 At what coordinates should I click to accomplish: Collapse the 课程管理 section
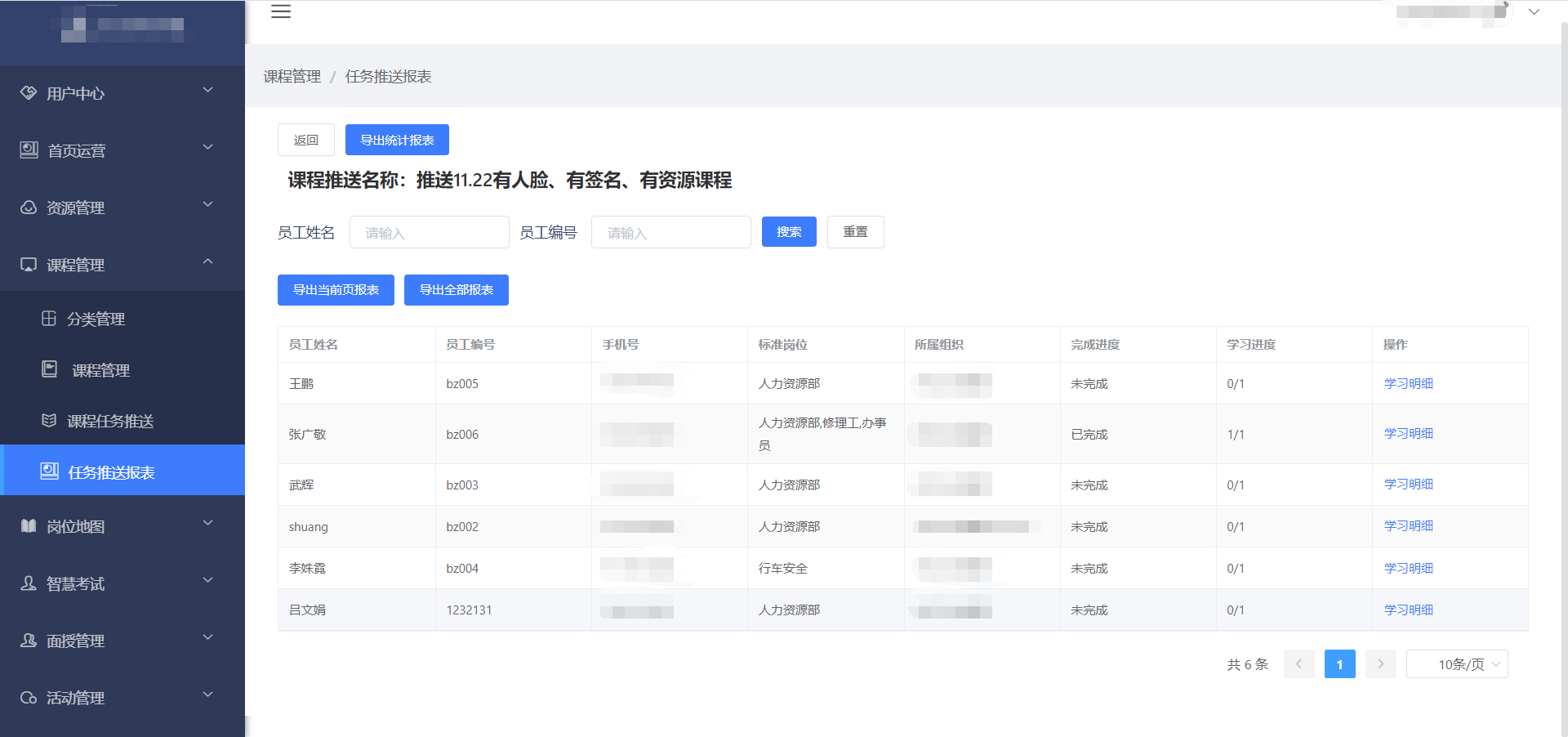click(x=207, y=261)
